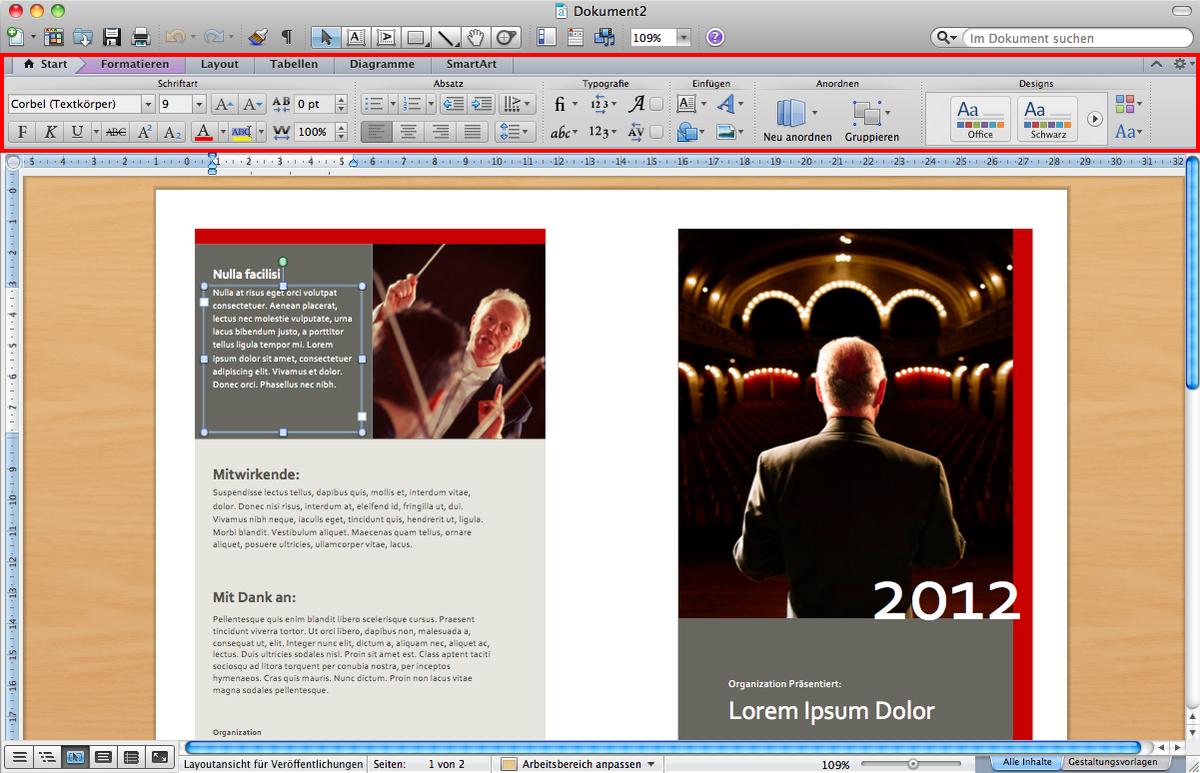Toggle bold F formatting
1200x773 pixels.
22,132
